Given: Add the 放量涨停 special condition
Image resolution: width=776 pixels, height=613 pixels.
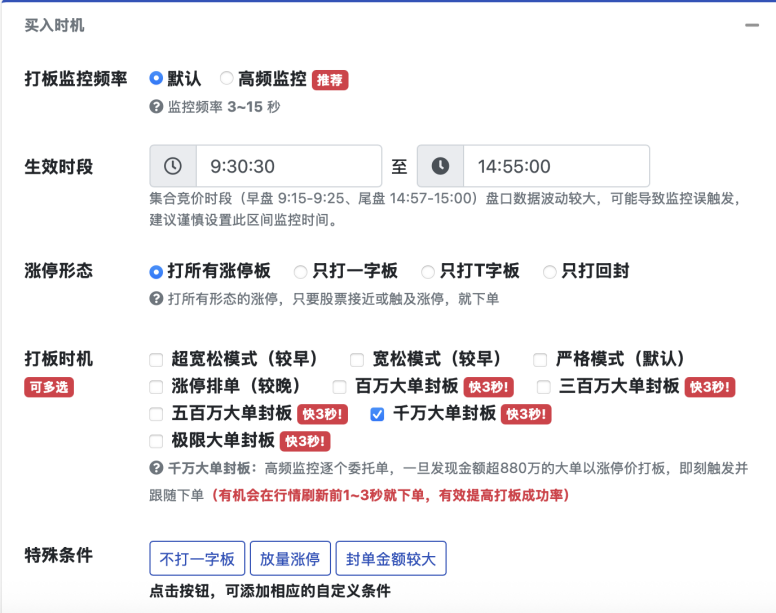Looking at the screenshot, I should pyautogui.click(x=290, y=559).
